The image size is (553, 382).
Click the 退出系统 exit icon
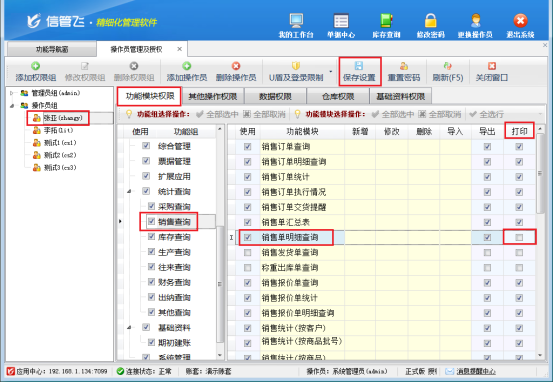(x=520, y=20)
